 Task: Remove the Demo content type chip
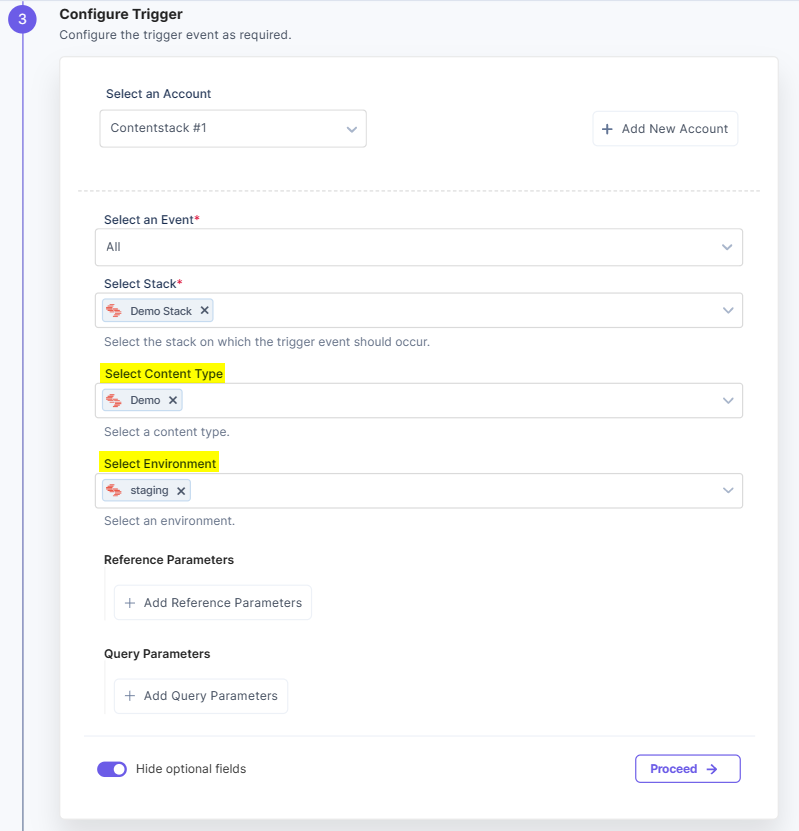point(175,400)
